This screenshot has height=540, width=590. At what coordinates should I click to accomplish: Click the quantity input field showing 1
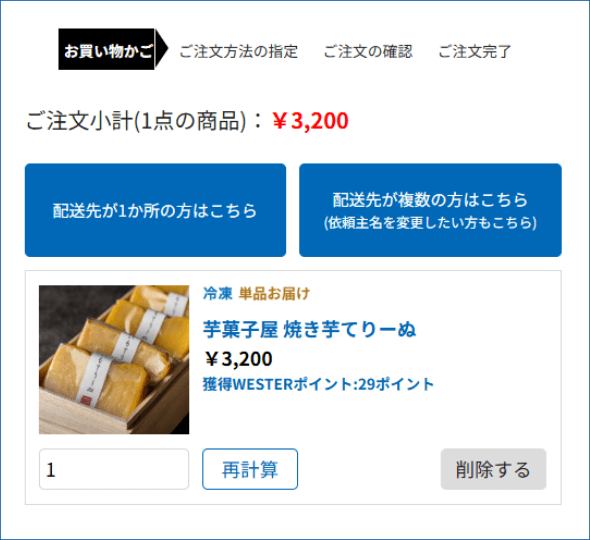pos(114,469)
